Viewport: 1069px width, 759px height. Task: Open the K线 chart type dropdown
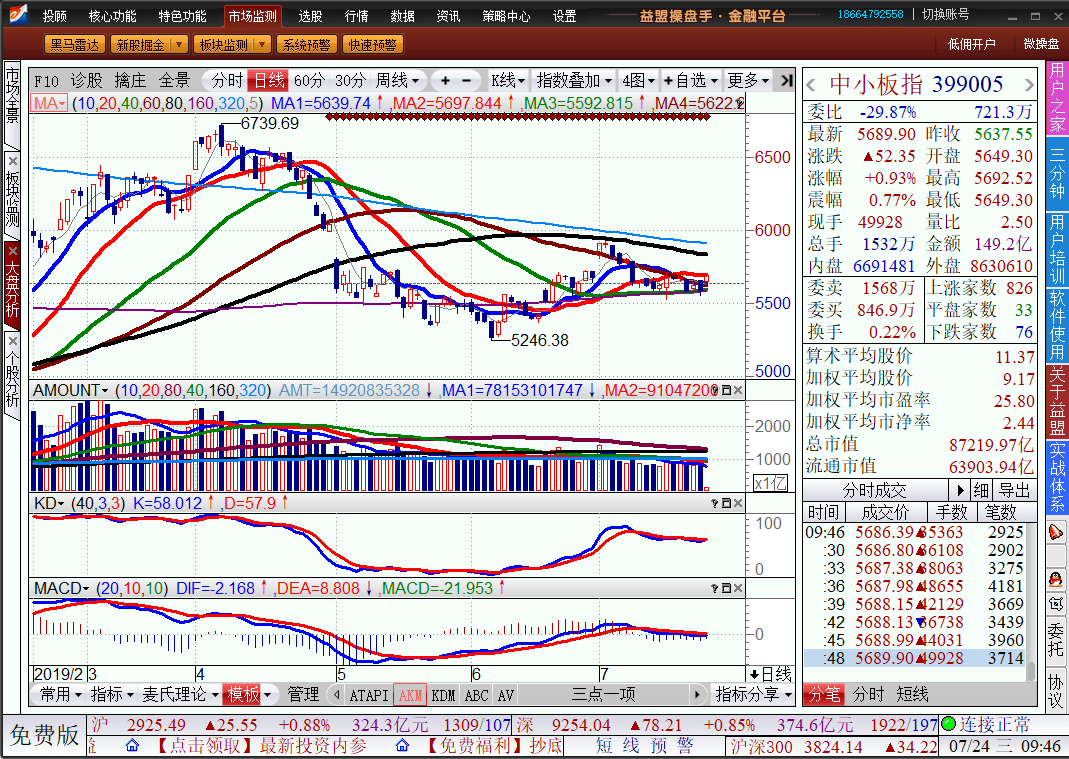[508, 80]
